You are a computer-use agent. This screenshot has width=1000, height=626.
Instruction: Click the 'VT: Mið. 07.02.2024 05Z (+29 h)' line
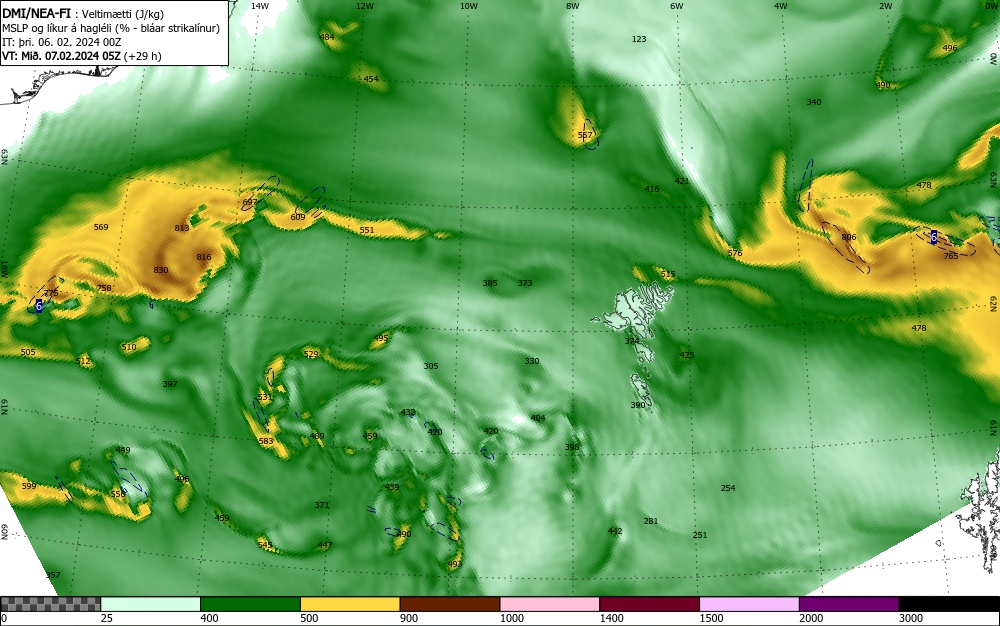click(x=82, y=56)
